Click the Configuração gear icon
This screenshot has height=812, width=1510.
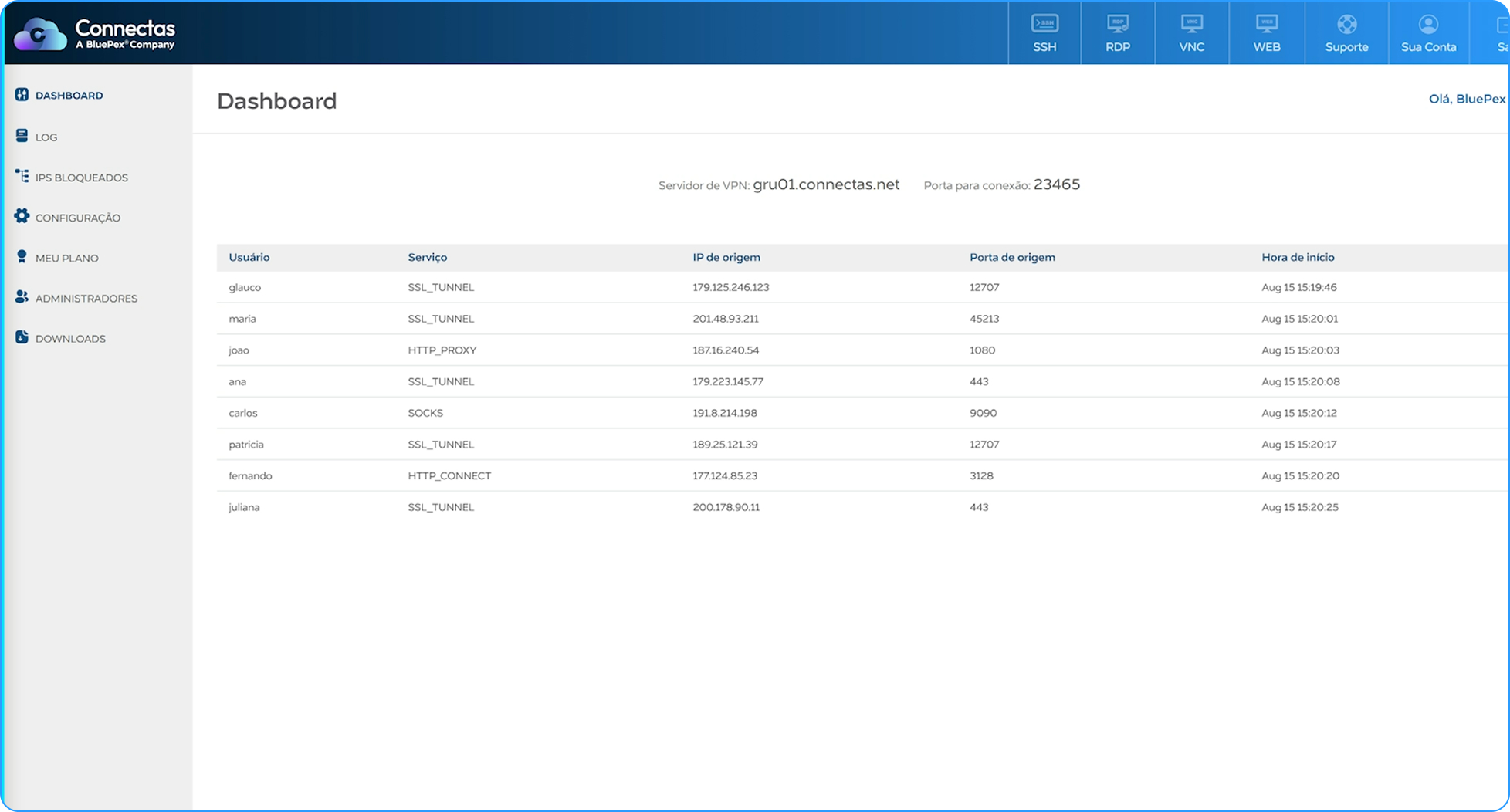[x=22, y=216]
